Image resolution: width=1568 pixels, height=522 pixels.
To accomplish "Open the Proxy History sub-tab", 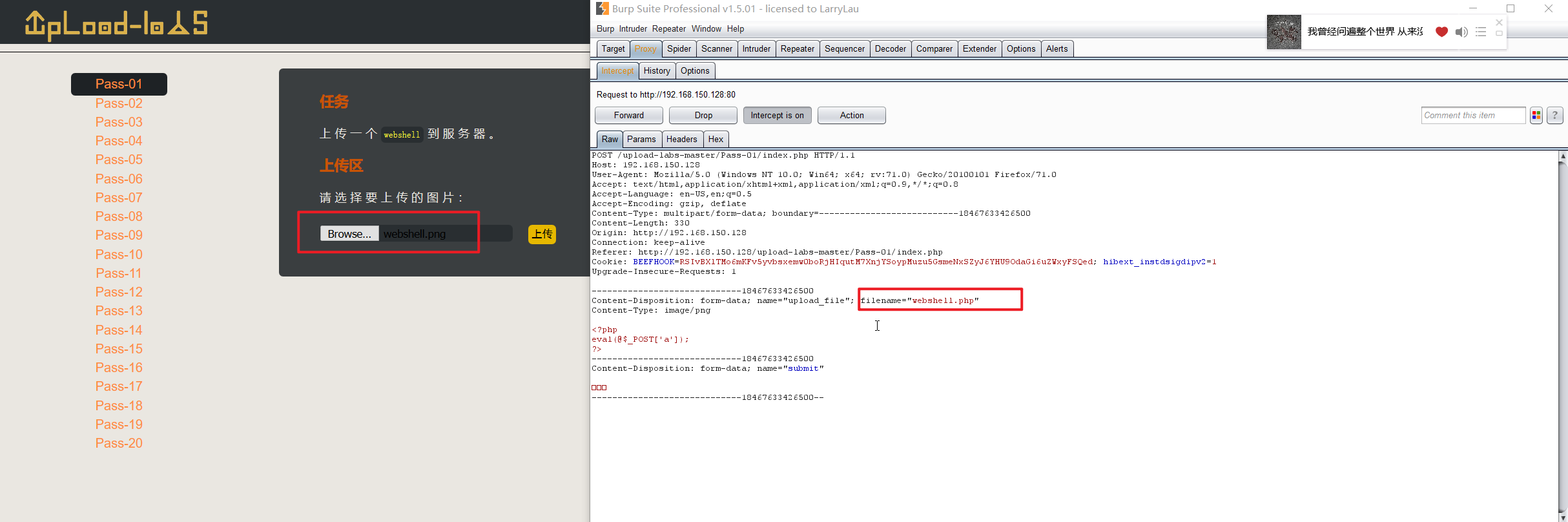I will [657, 71].
